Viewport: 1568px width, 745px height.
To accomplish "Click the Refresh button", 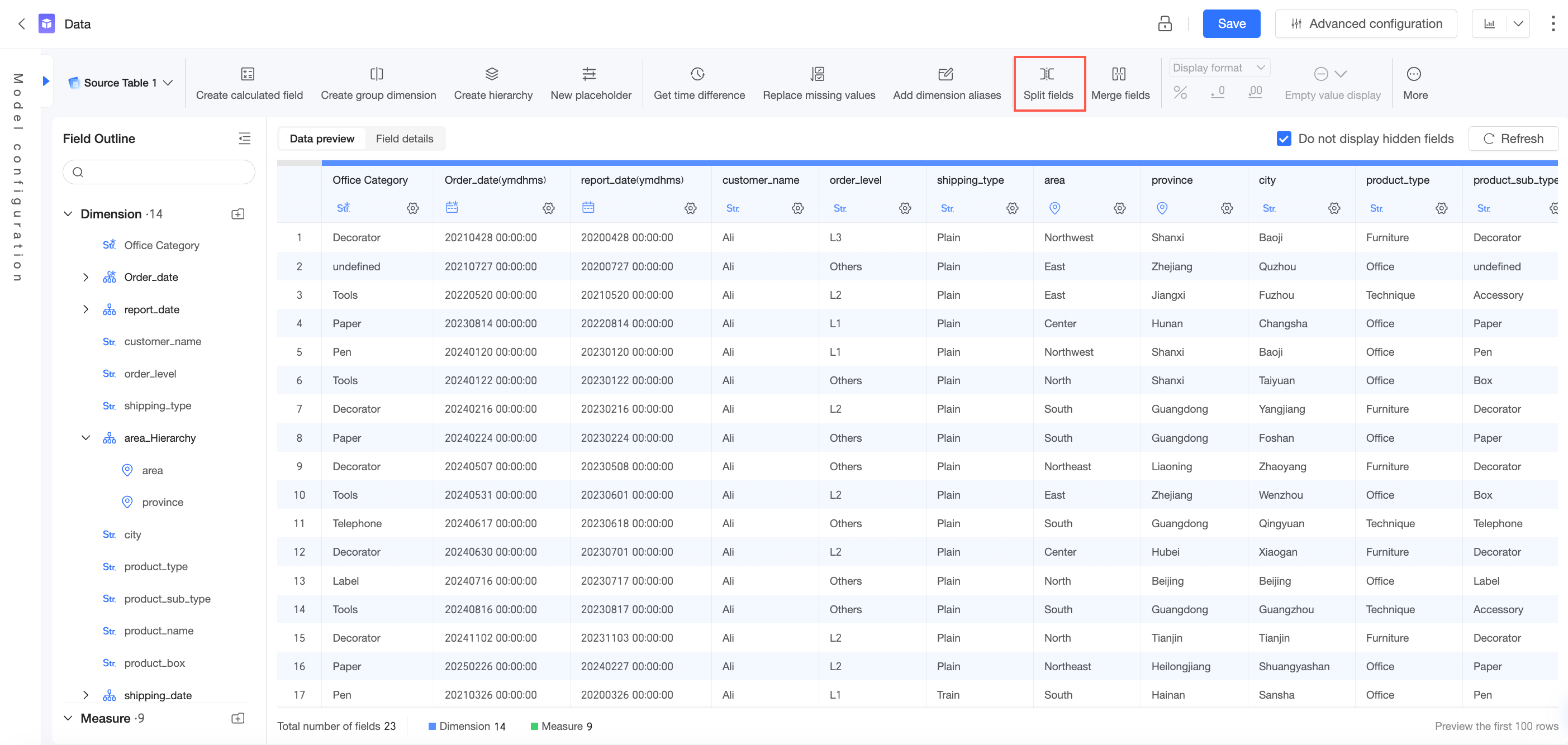I will [1513, 139].
